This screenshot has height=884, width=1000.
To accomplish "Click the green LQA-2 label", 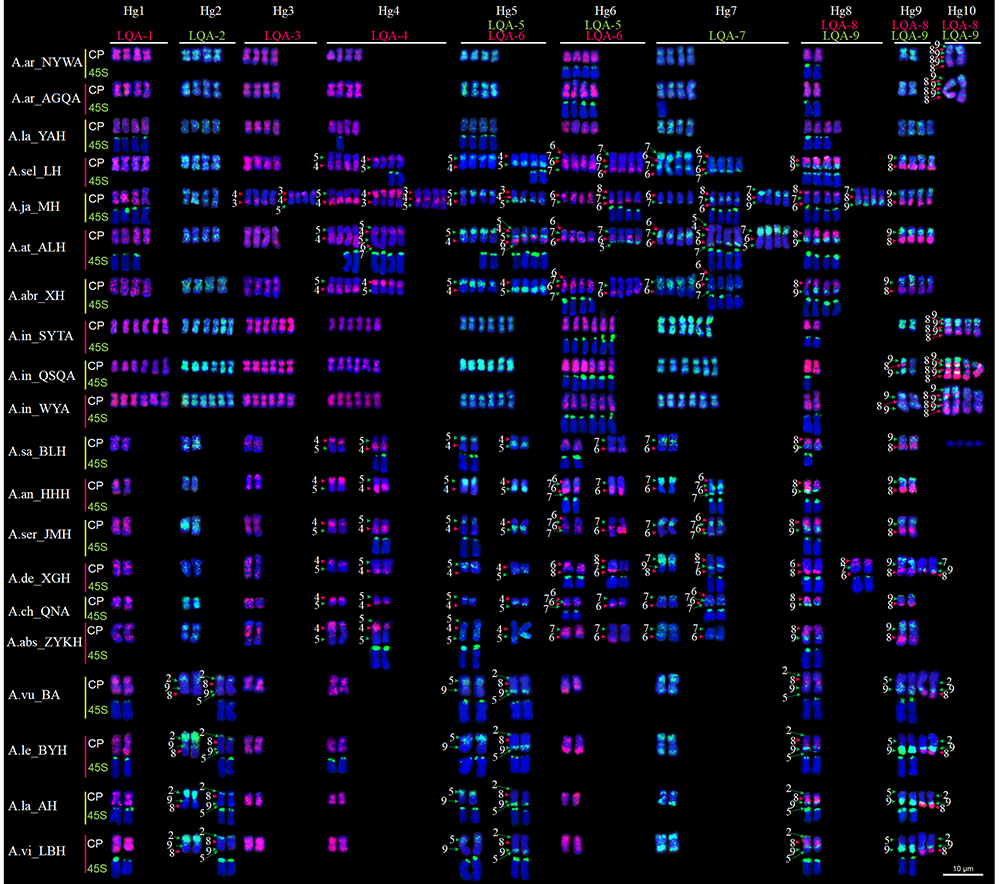I will coord(207,36).
